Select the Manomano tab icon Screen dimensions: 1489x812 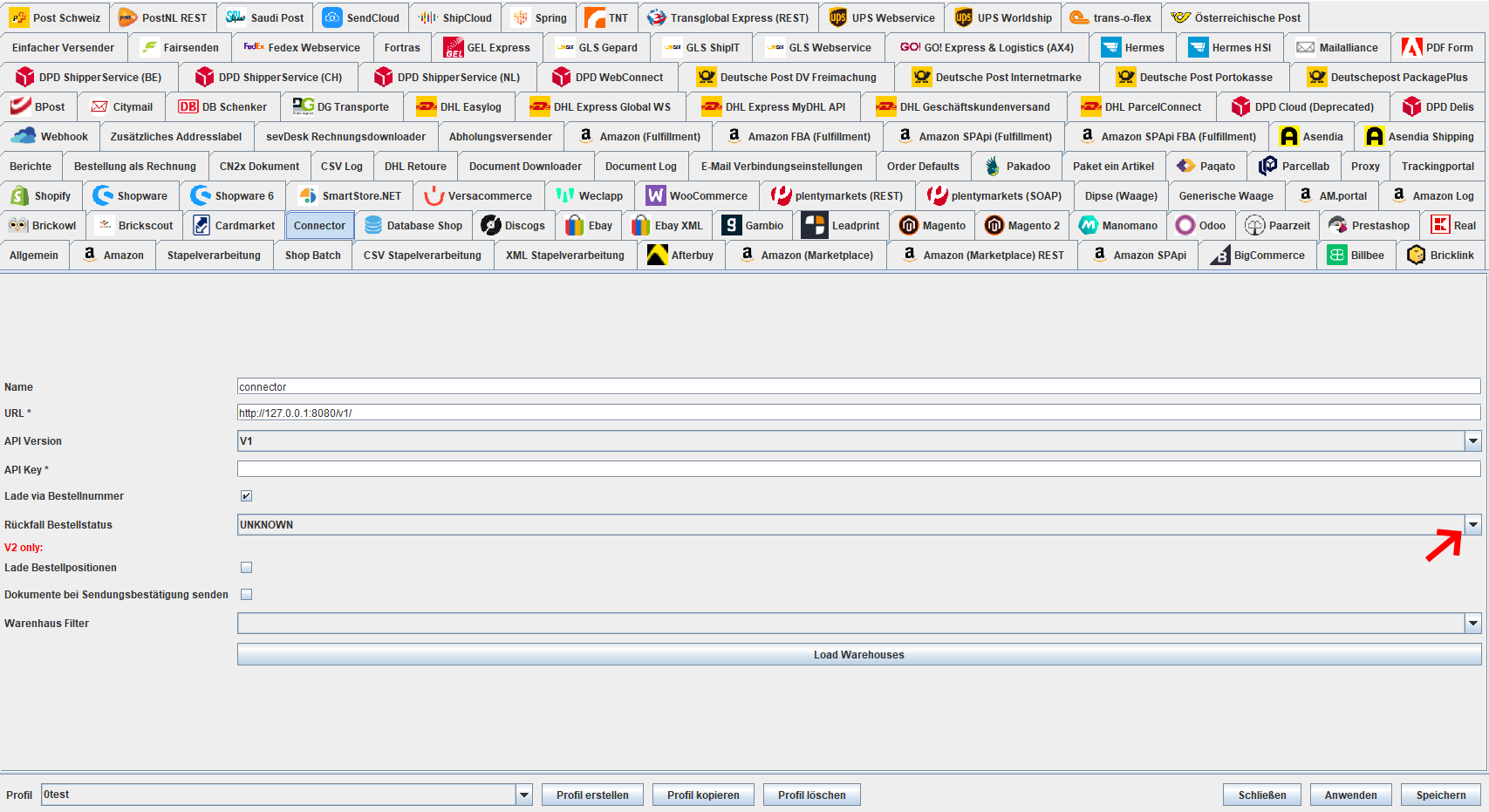1089,225
